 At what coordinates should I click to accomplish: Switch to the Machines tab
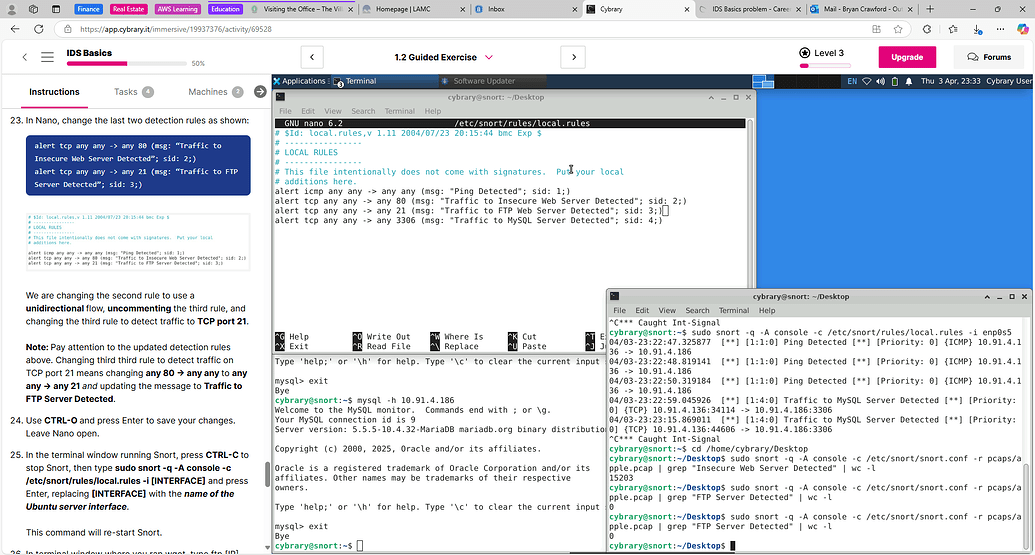(x=208, y=92)
